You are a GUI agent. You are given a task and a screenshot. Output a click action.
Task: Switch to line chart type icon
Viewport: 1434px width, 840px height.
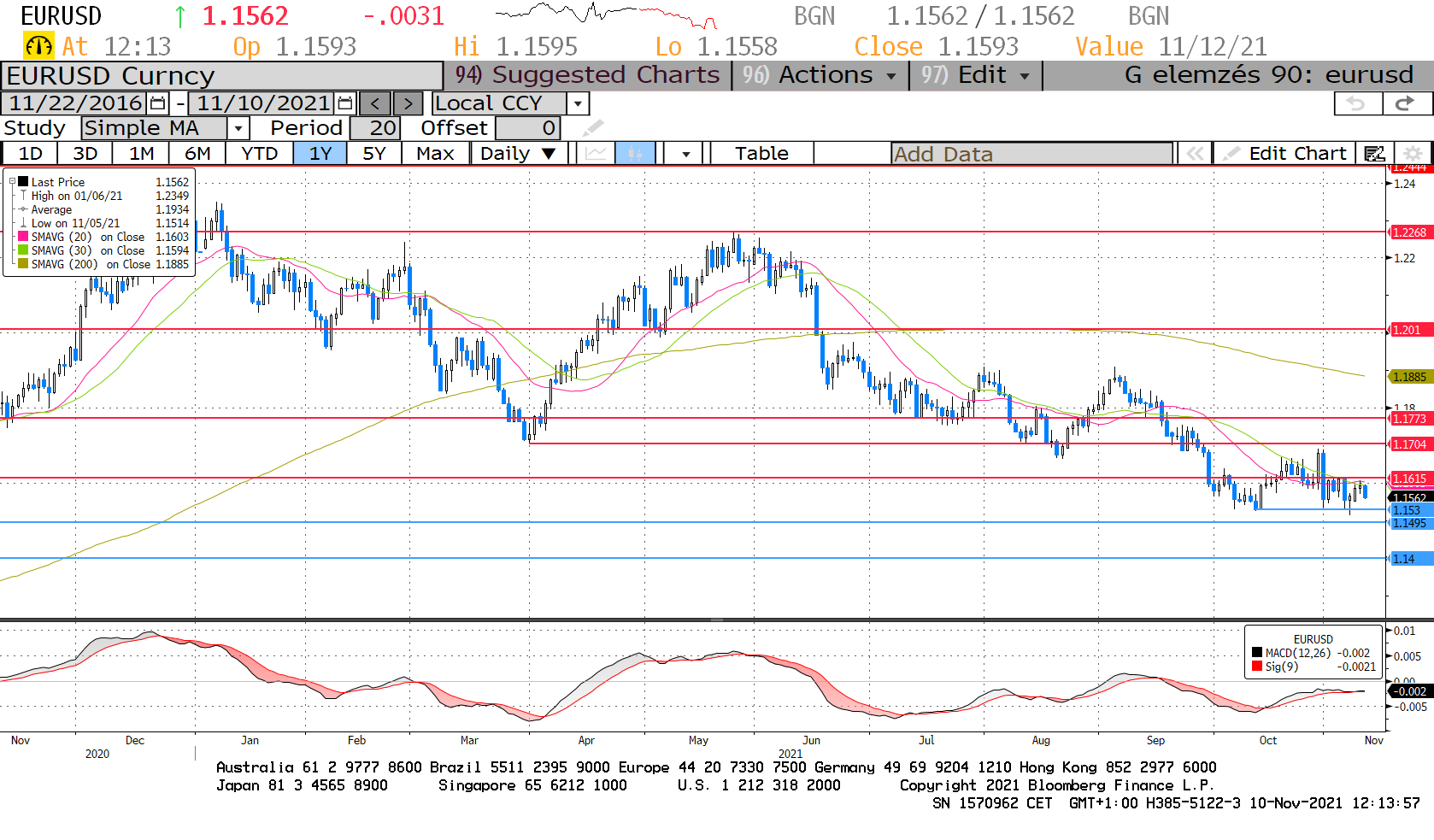(x=596, y=154)
